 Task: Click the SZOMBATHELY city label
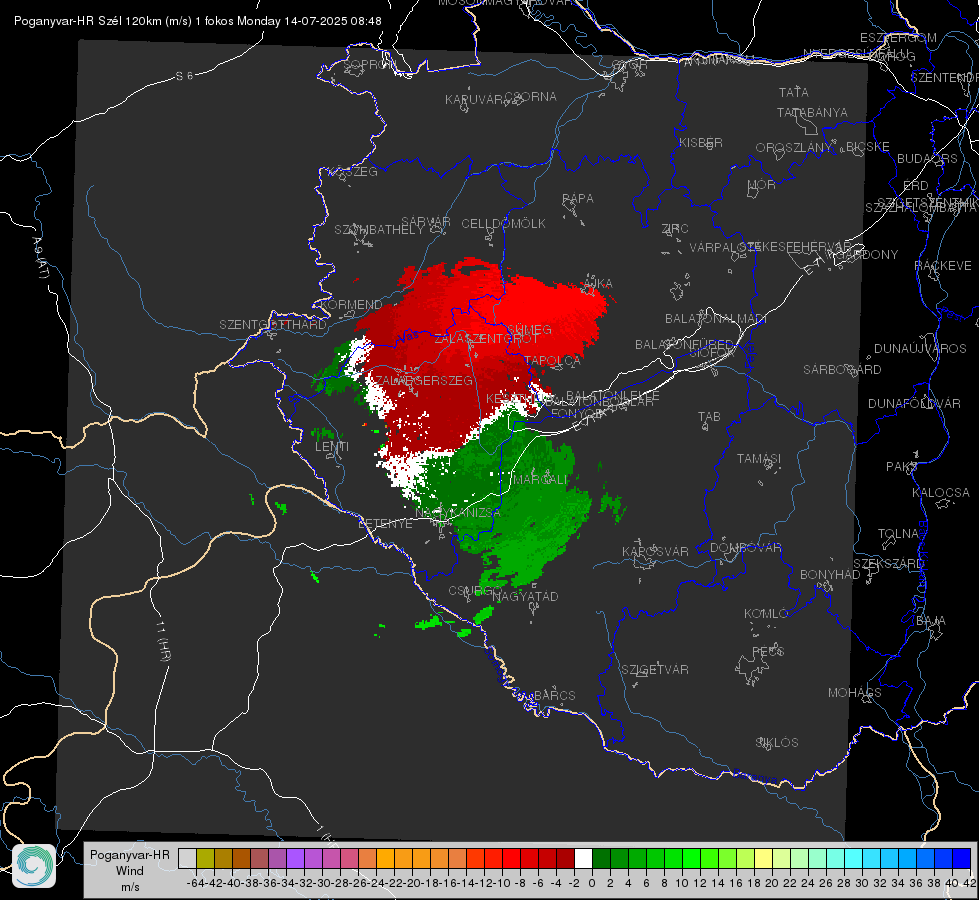pyautogui.click(x=379, y=229)
